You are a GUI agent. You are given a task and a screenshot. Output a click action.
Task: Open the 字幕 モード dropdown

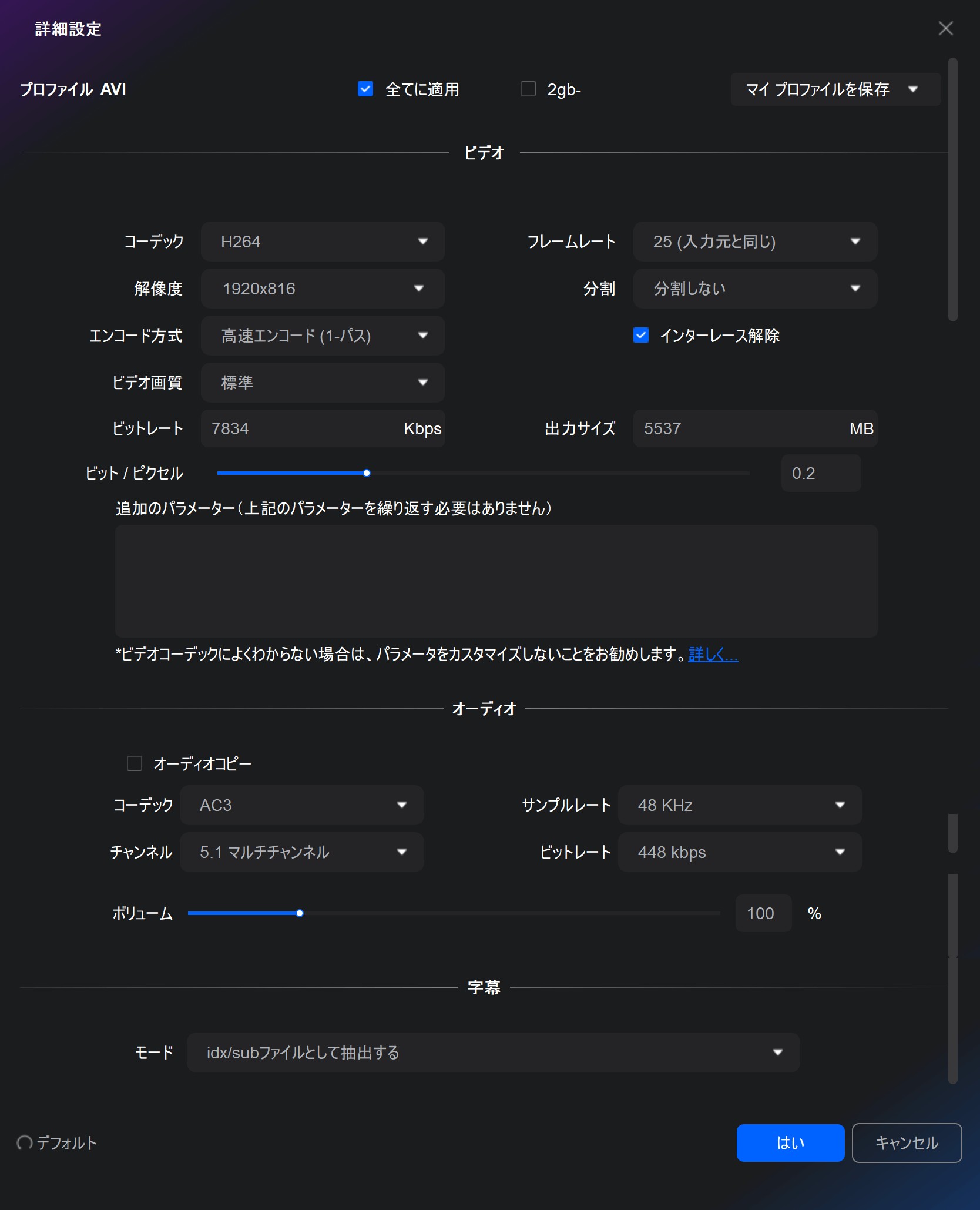click(x=493, y=1053)
